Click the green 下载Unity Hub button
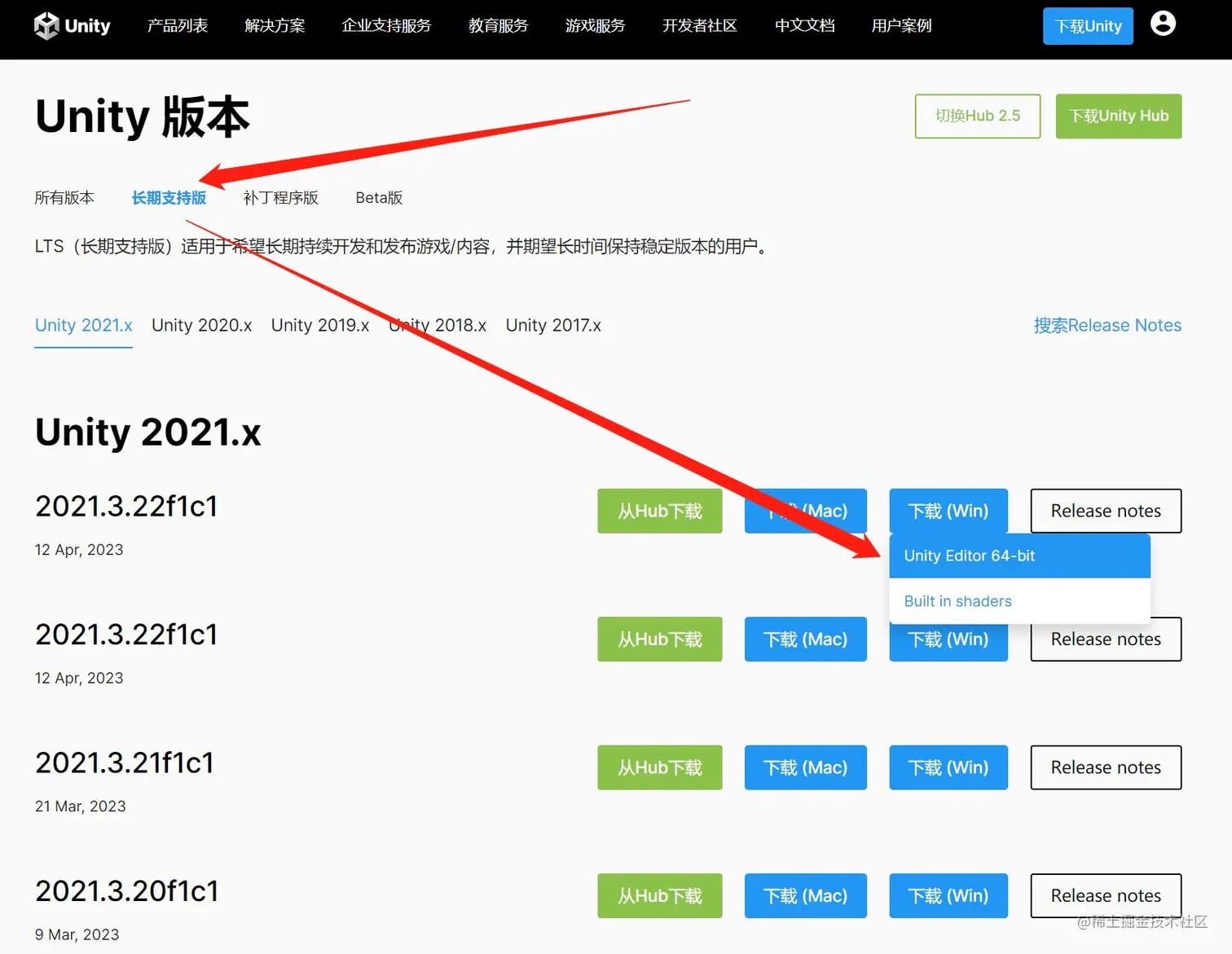Image resolution: width=1232 pixels, height=954 pixels. point(1119,116)
